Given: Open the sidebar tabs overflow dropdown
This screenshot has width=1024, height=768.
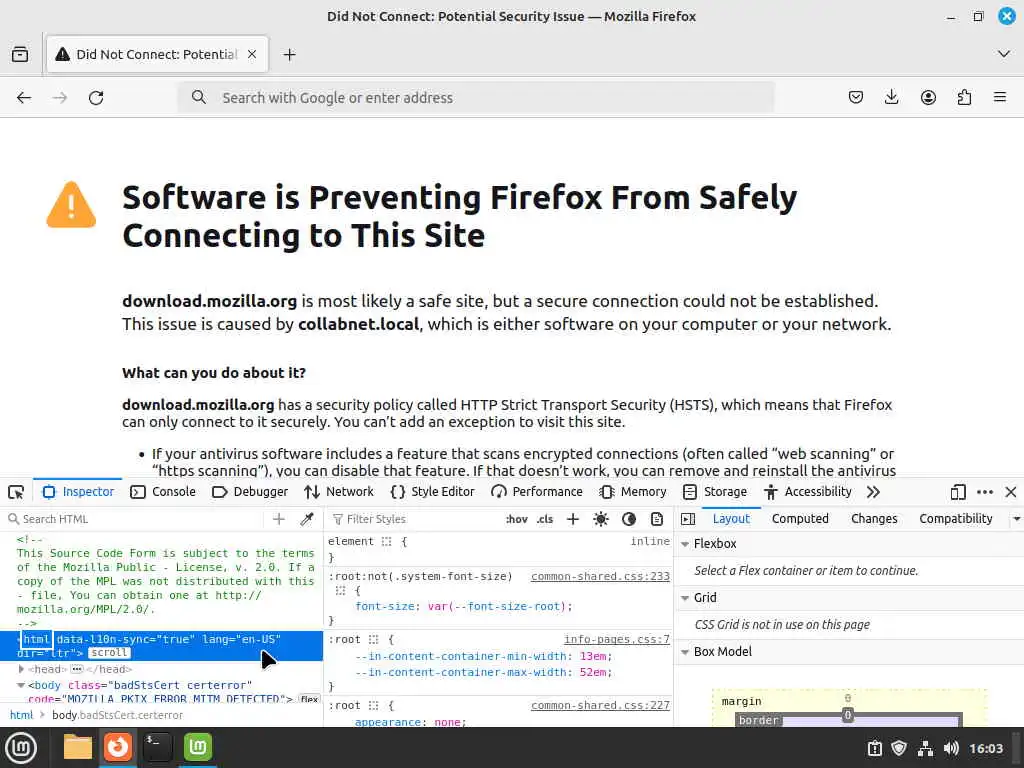Looking at the screenshot, I should (x=1016, y=519).
